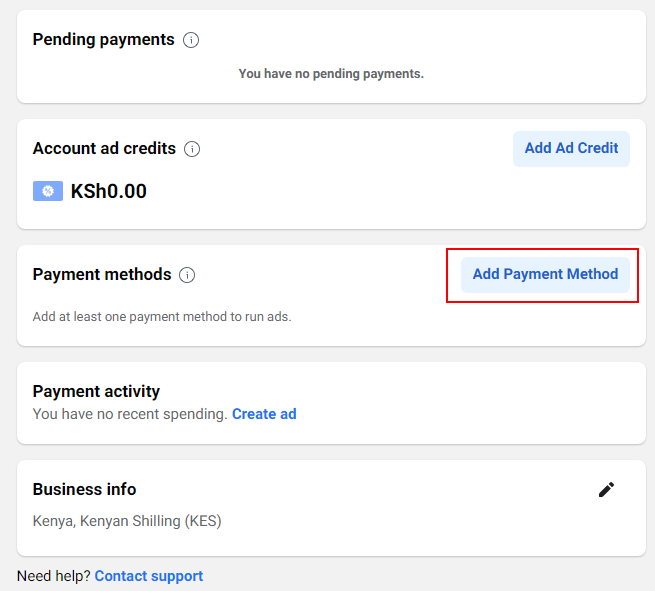Screen dimensions: 655x591
Task: Click the Payment methods heading
Action: point(102,274)
